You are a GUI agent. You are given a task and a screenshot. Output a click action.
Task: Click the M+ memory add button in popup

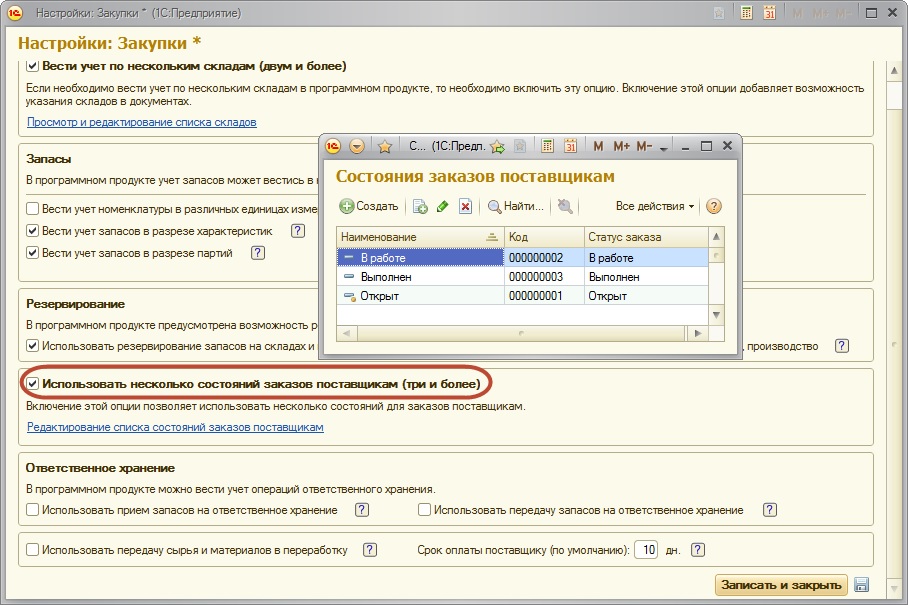click(621, 146)
